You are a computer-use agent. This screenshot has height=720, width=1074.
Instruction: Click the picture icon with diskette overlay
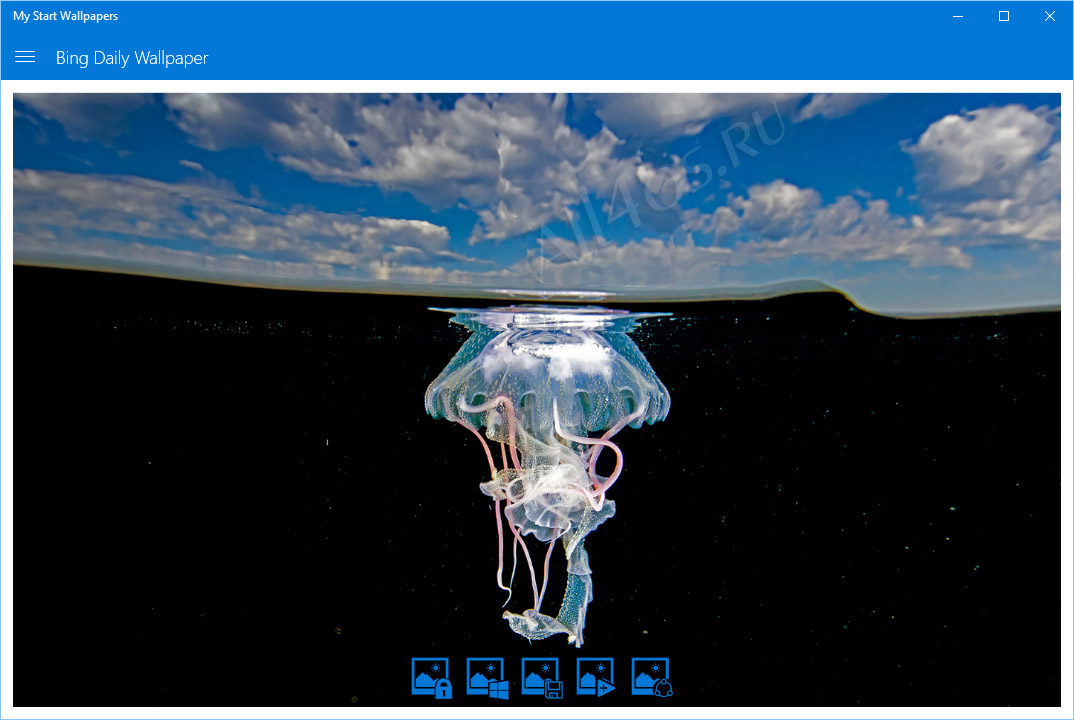point(542,678)
